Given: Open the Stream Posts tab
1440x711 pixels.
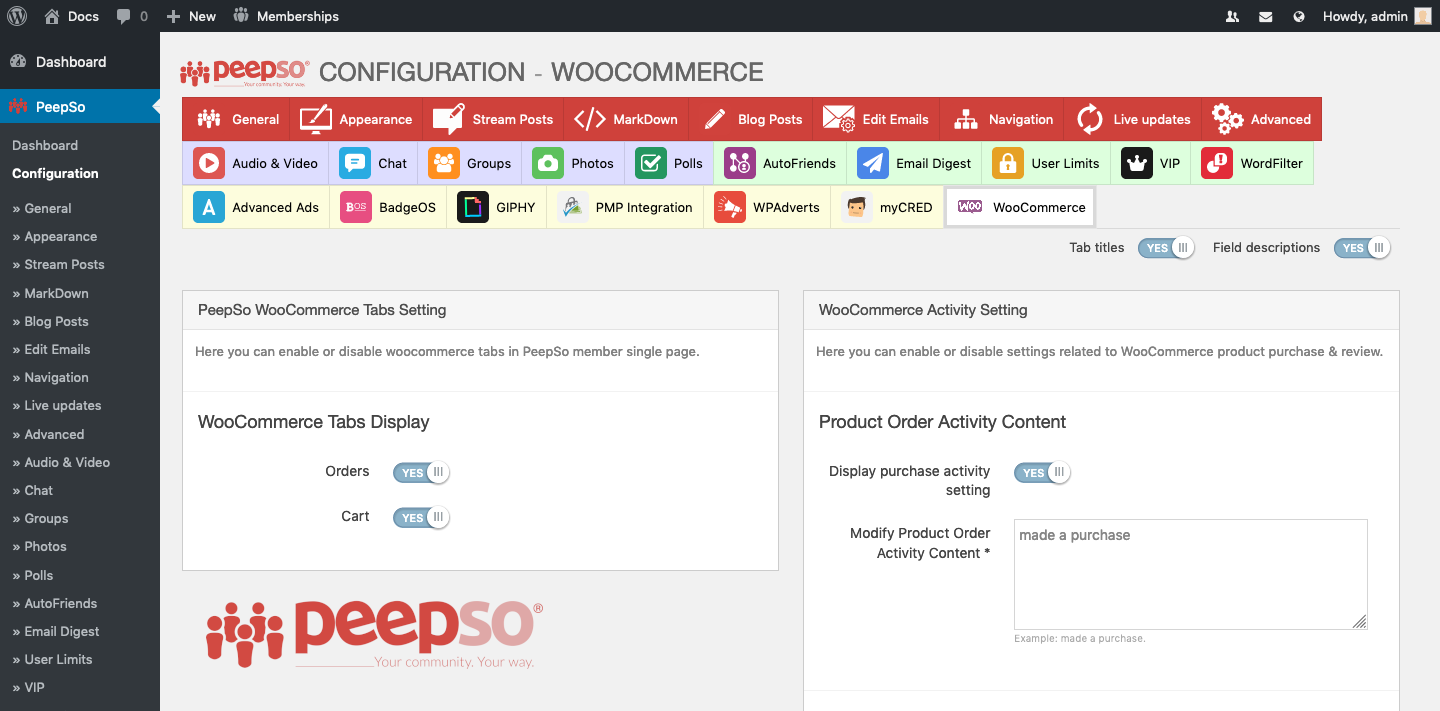Looking at the screenshot, I should pos(493,119).
